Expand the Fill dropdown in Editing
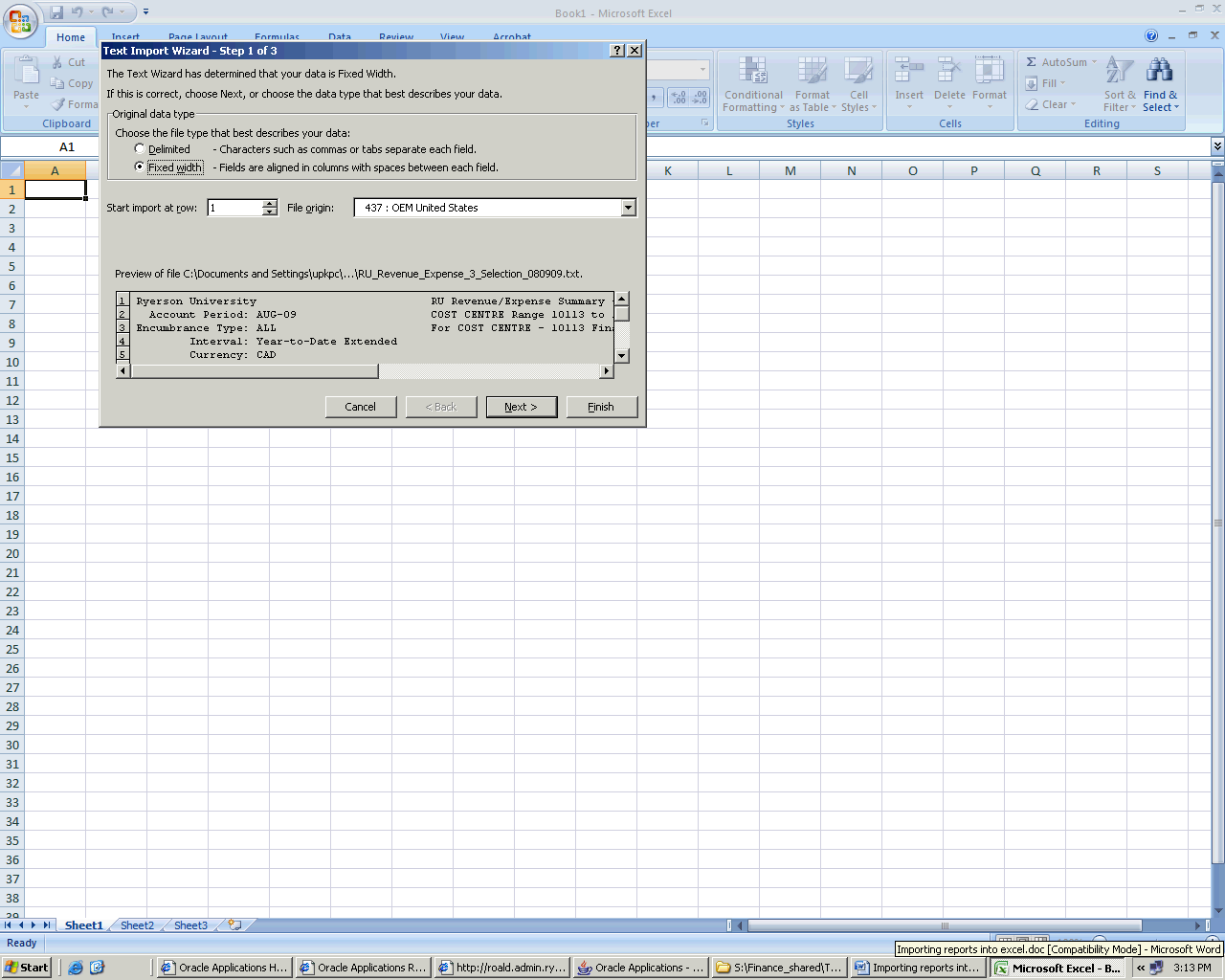The width and height of the screenshot is (1225, 980). 1062,83
